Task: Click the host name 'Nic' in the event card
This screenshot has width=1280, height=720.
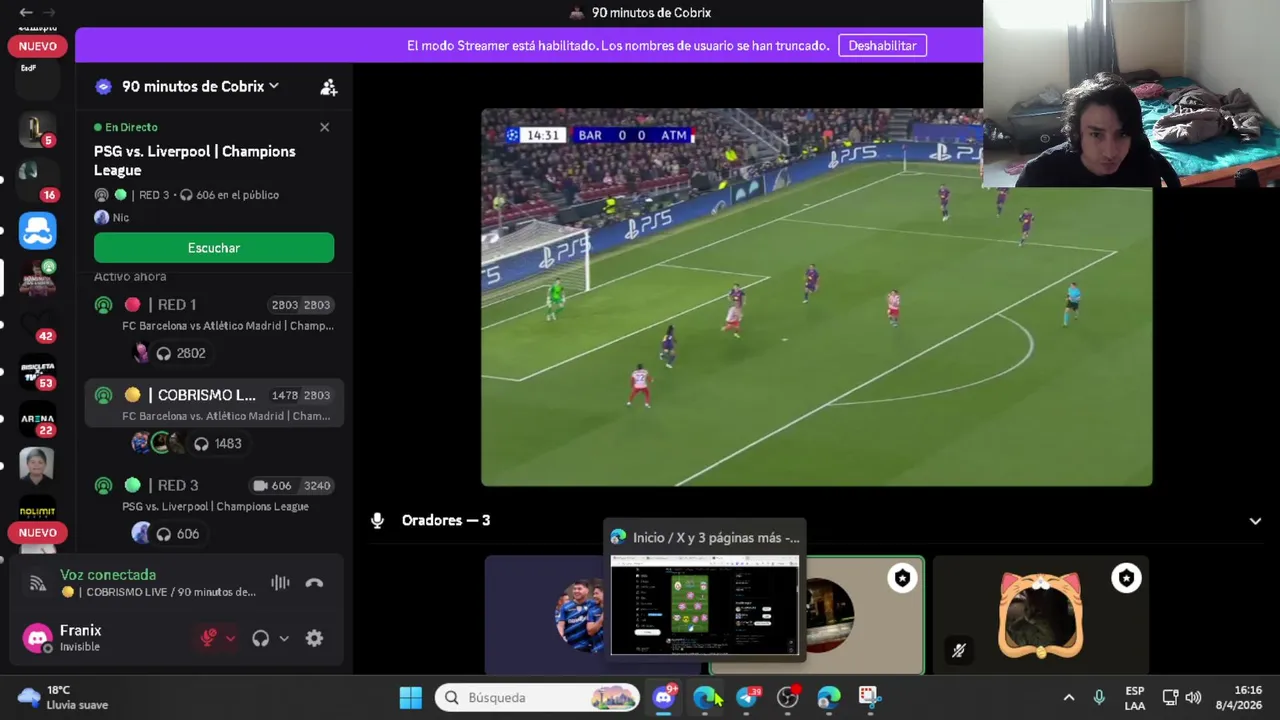Action: coord(120,217)
